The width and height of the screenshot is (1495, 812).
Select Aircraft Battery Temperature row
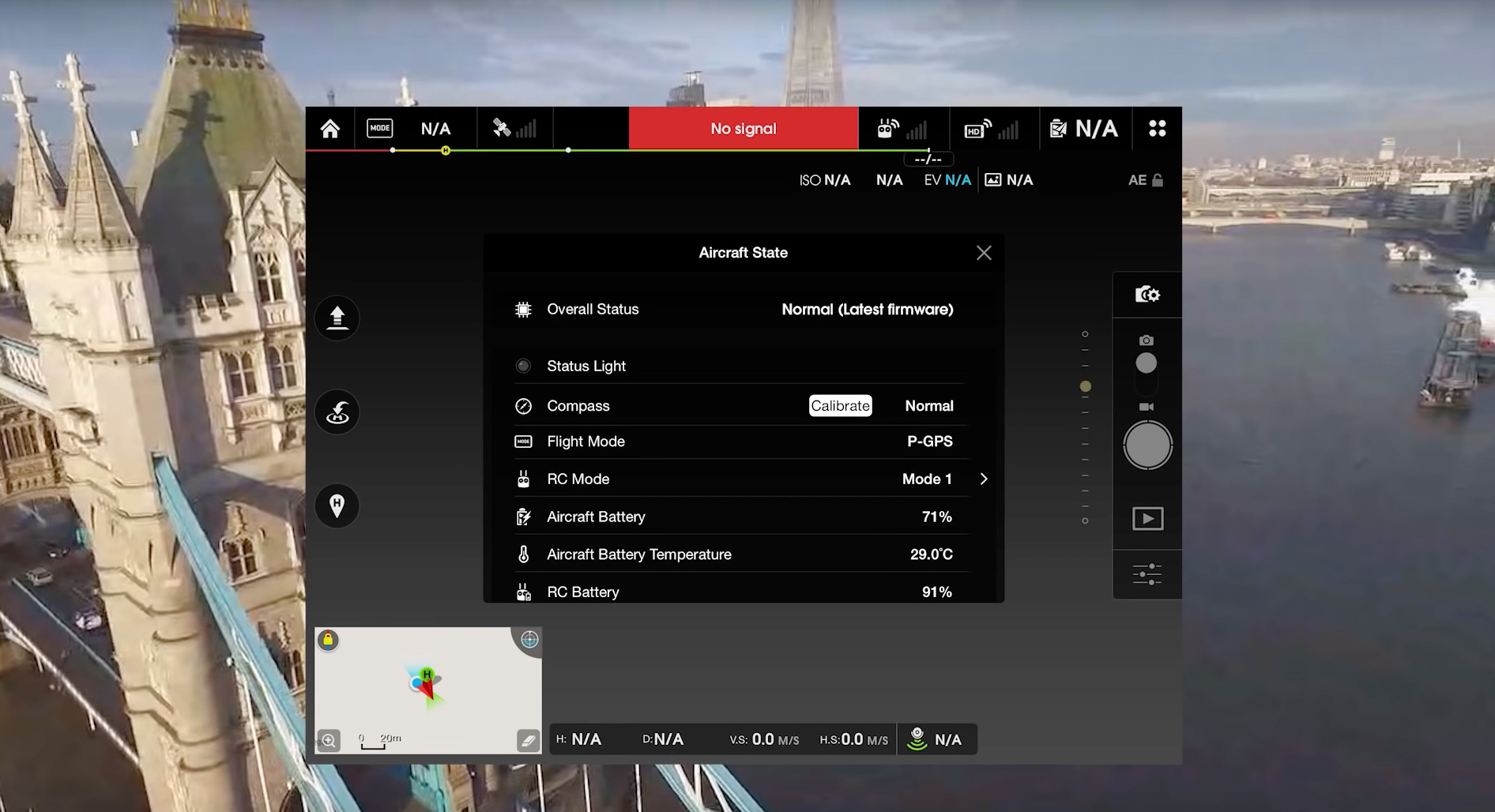pyautogui.click(x=741, y=554)
